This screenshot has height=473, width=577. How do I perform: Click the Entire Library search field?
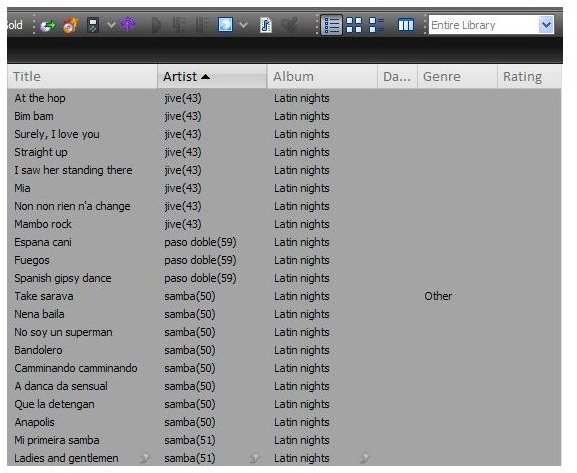pyautogui.click(x=484, y=25)
